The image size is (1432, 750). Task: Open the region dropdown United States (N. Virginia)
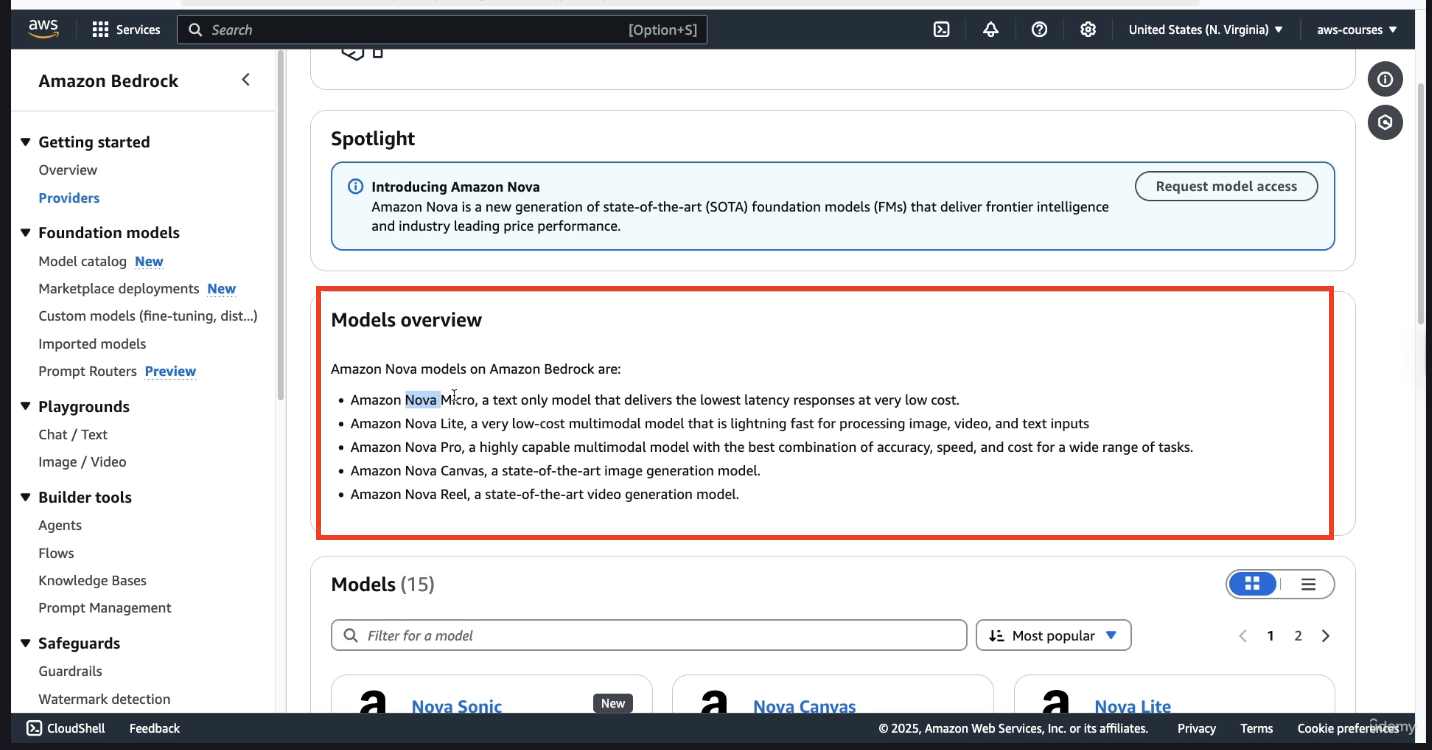pos(1205,30)
